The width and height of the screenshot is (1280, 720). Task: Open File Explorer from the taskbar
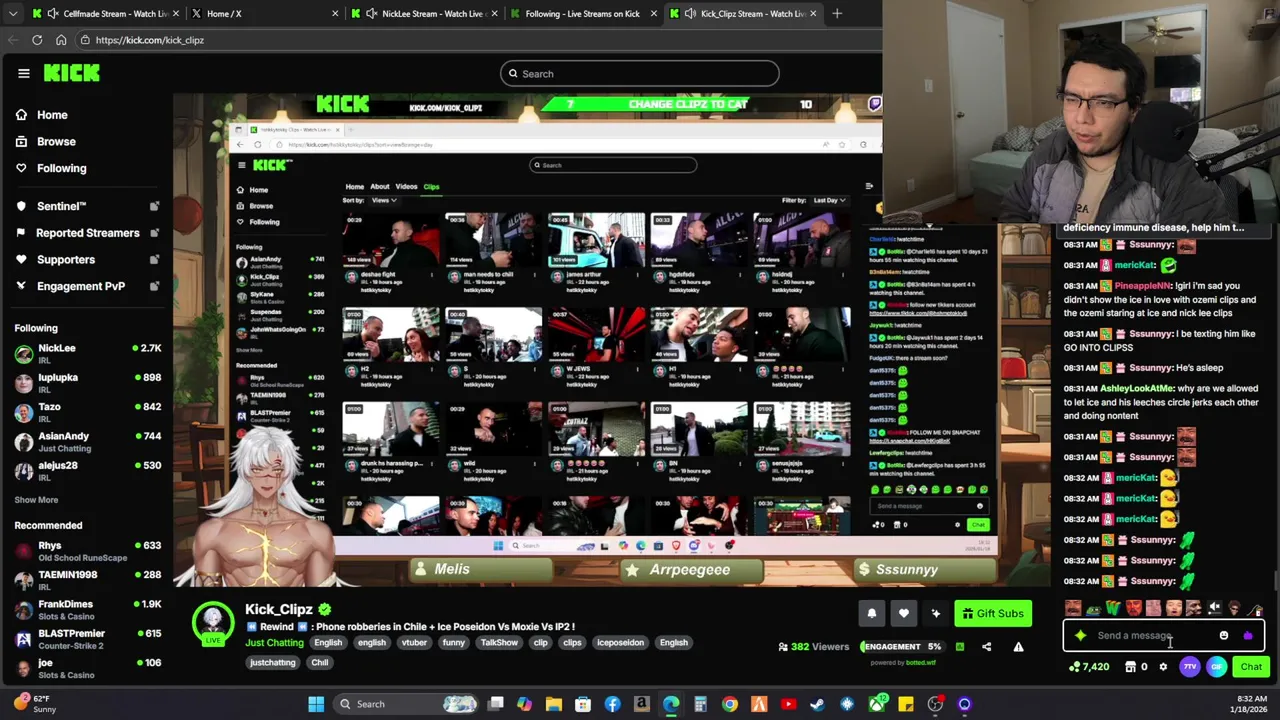tap(553, 704)
